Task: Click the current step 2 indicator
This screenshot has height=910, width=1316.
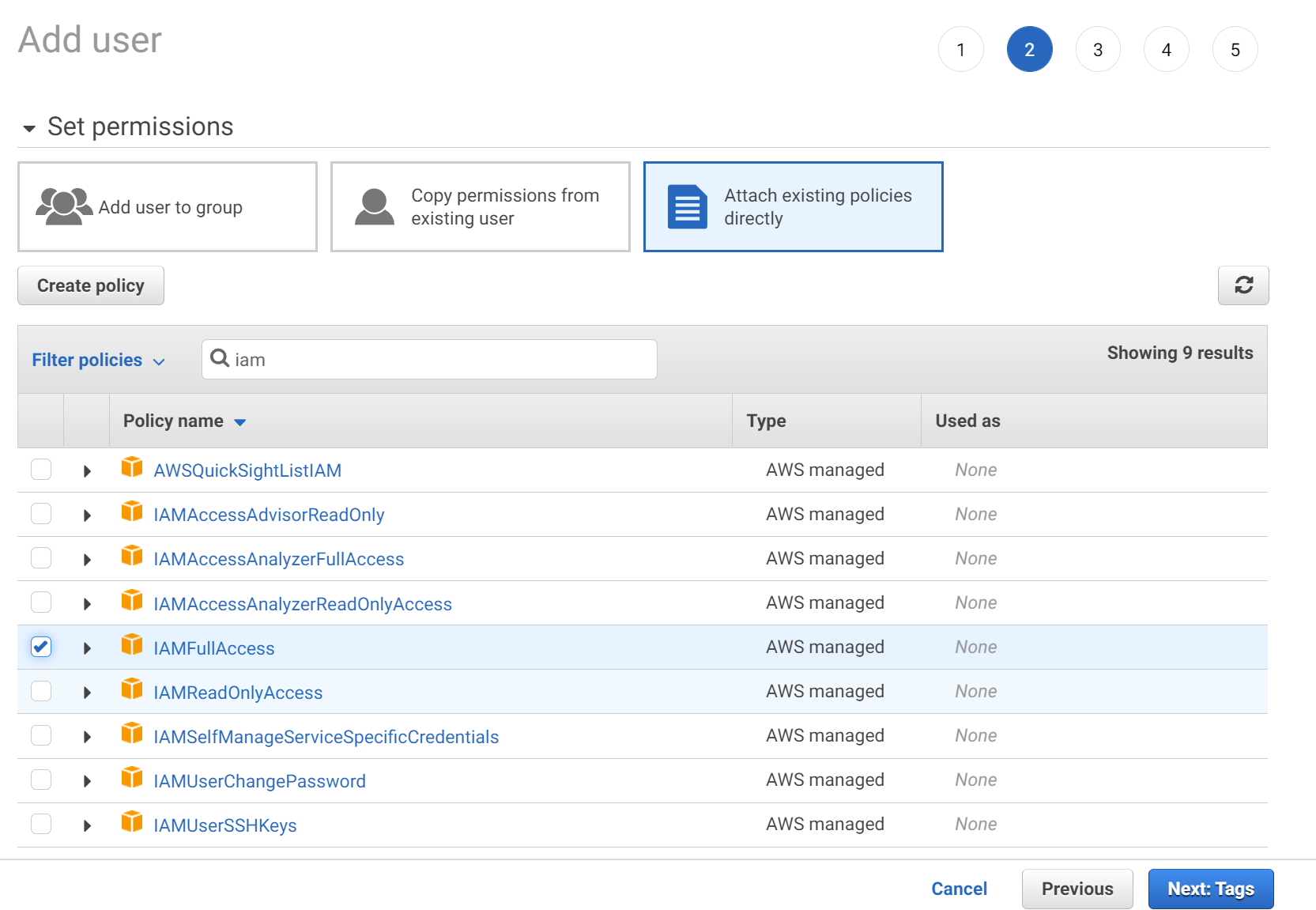Action: point(1030,50)
